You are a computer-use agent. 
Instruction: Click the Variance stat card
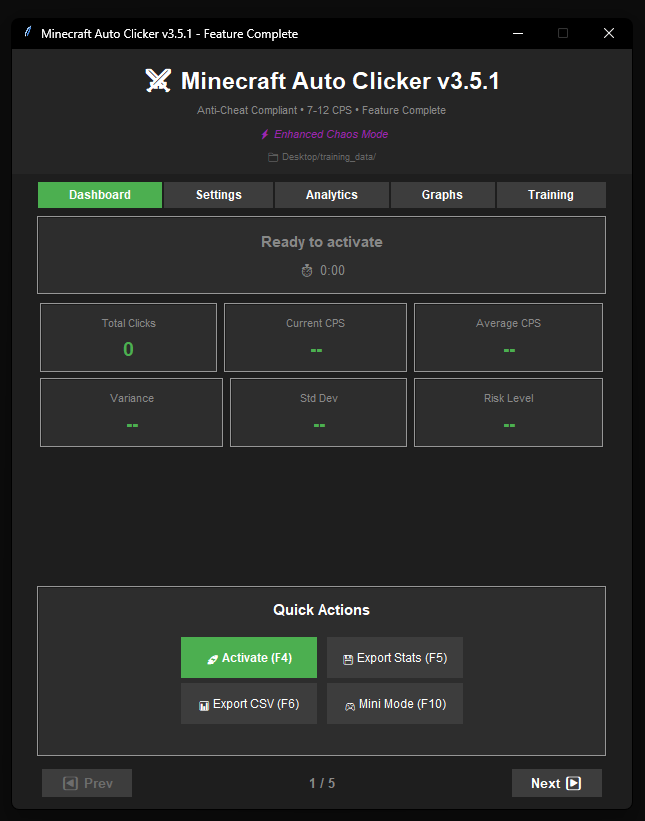(131, 413)
